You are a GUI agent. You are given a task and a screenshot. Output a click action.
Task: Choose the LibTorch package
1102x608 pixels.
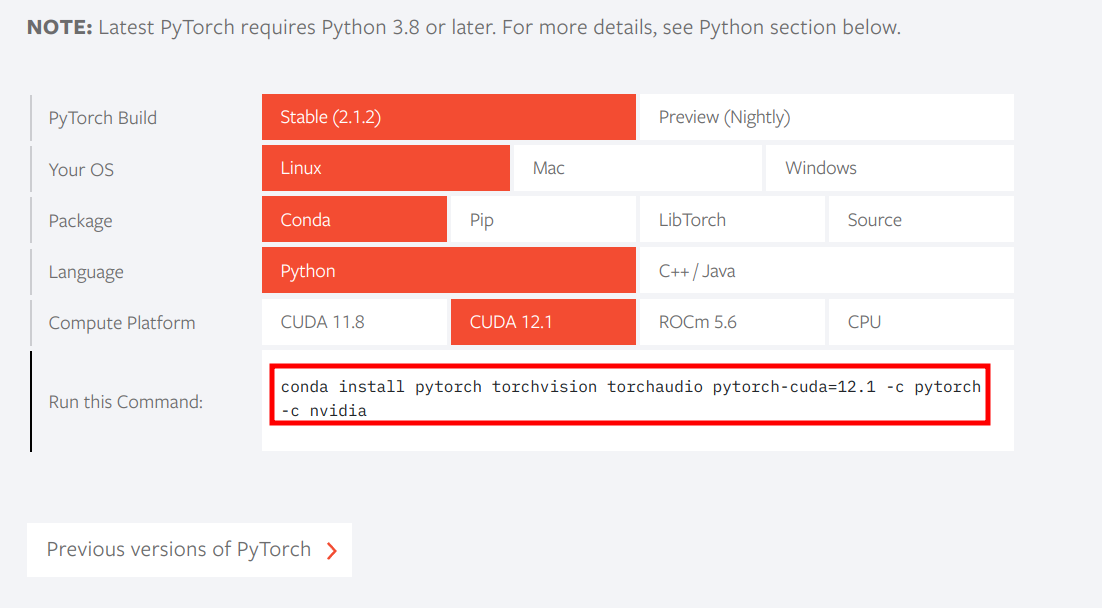coord(732,219)
